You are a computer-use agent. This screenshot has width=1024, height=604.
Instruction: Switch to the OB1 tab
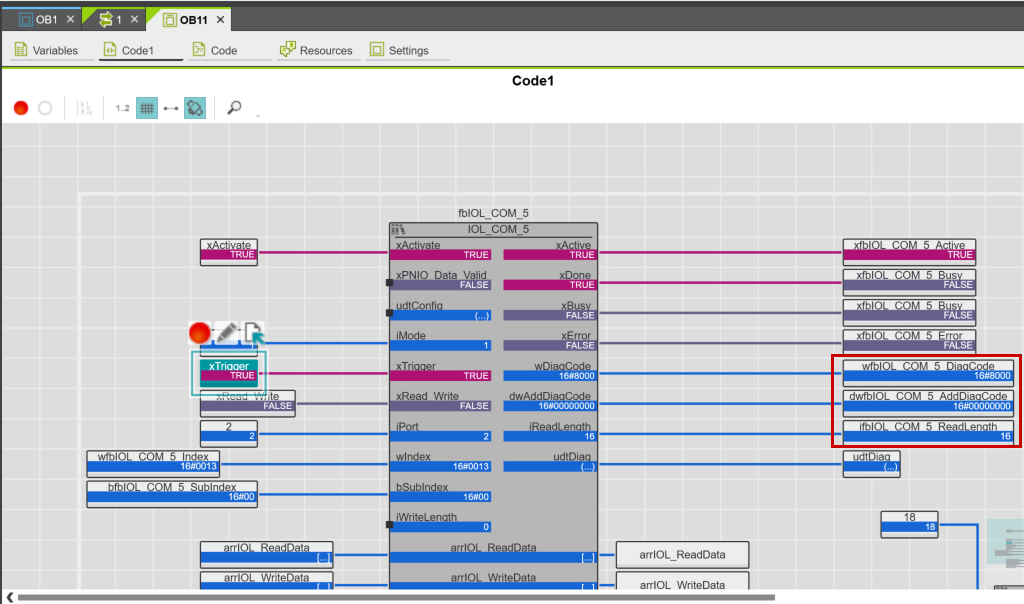[x=47, y=19]
